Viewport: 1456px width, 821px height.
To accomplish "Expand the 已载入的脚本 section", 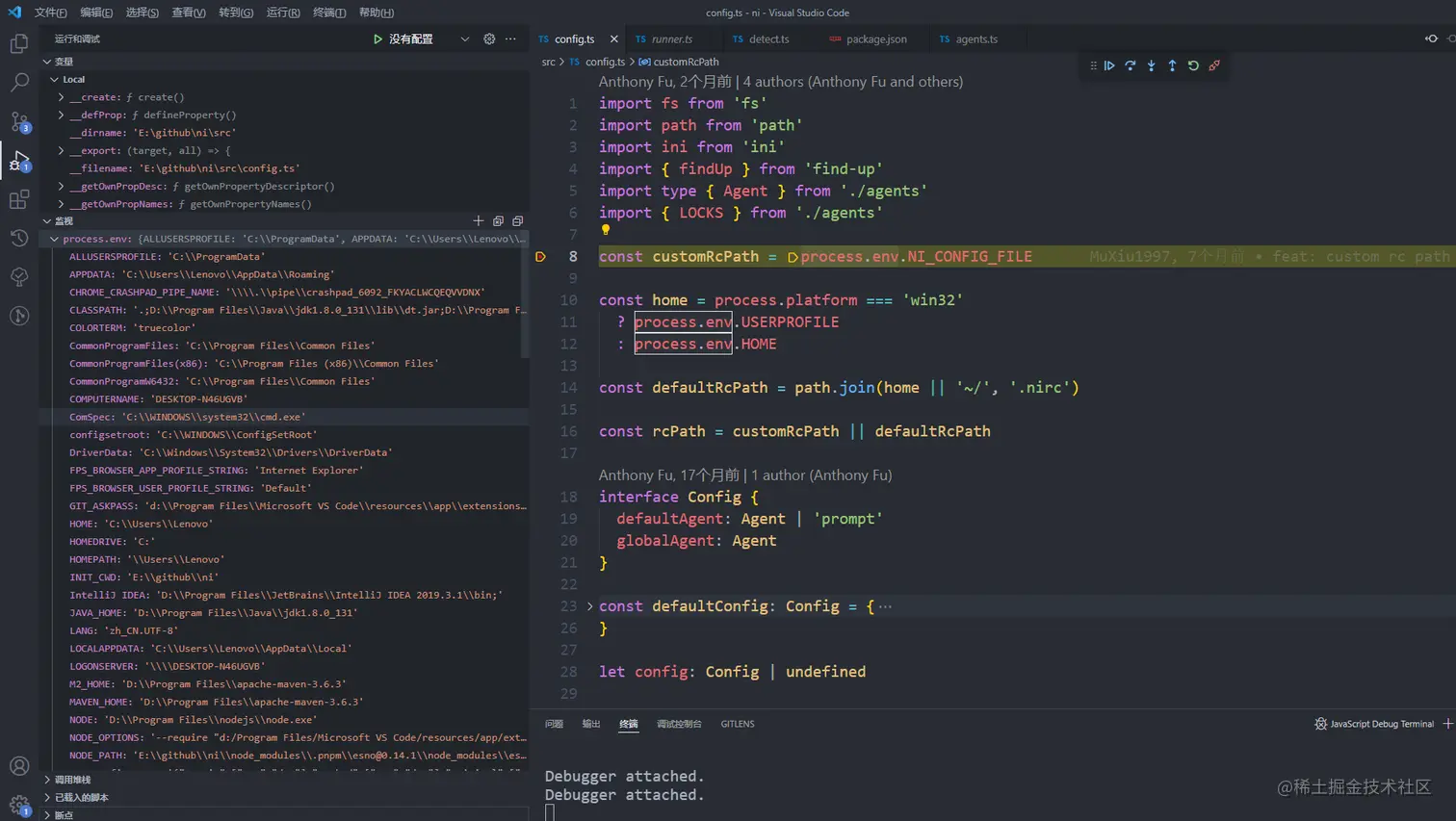I will click(x=47, y=798).
